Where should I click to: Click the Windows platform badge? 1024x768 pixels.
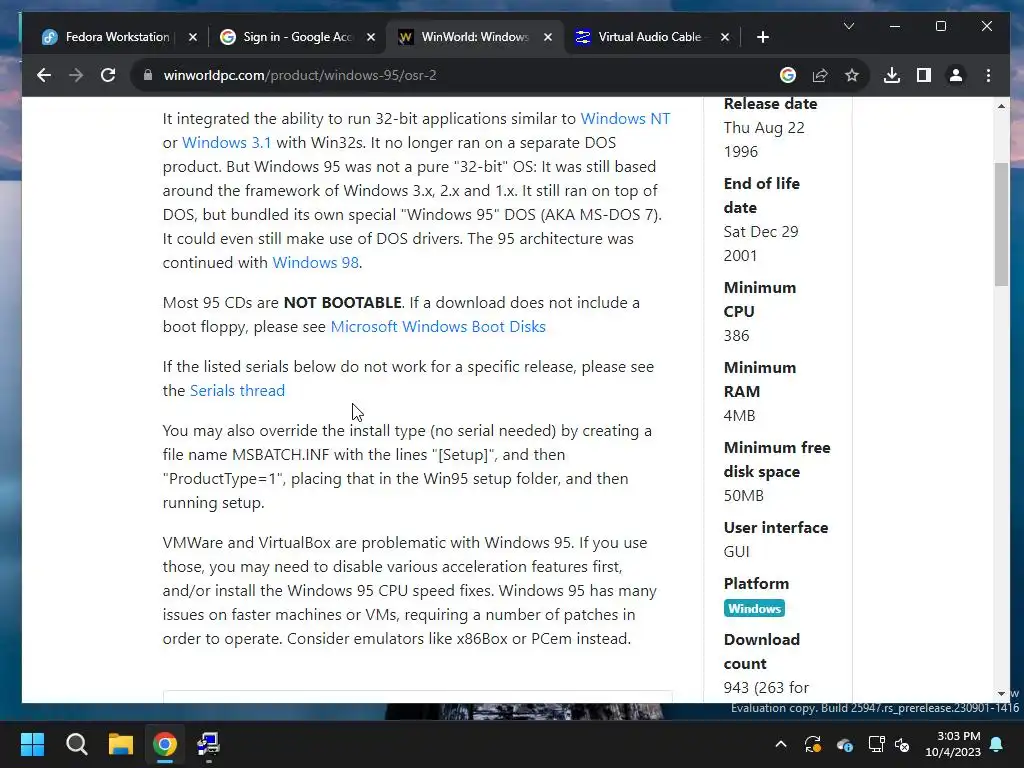[x=754, y=609]
